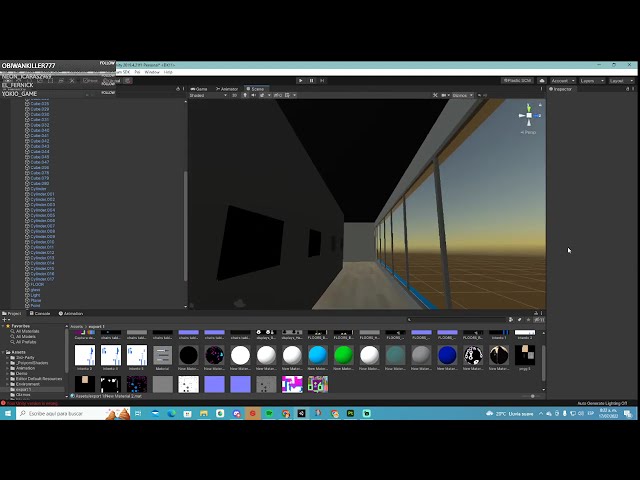
Task: Advance one frame with the Step button
Action: (322, 81)
